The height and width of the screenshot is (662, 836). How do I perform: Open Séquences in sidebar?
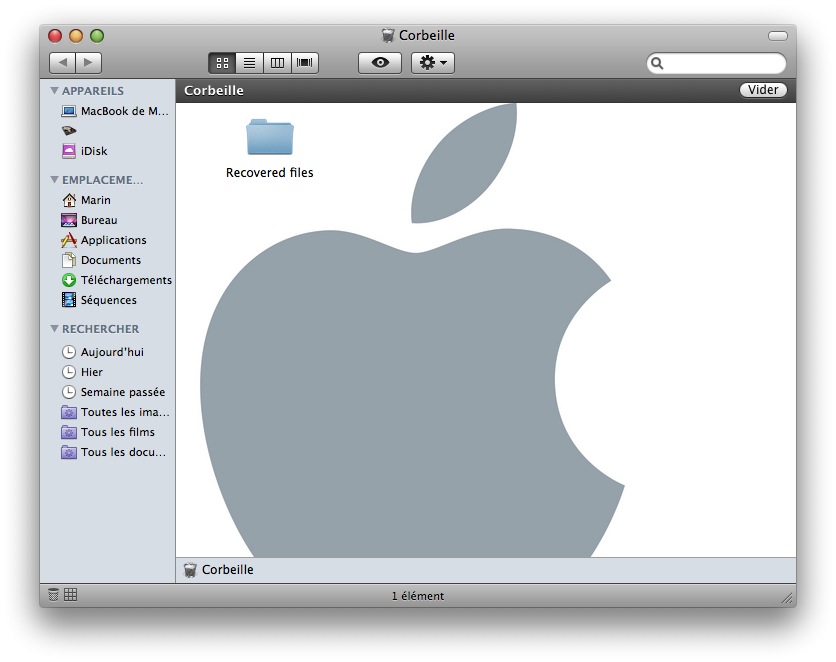tap(108, 300)
